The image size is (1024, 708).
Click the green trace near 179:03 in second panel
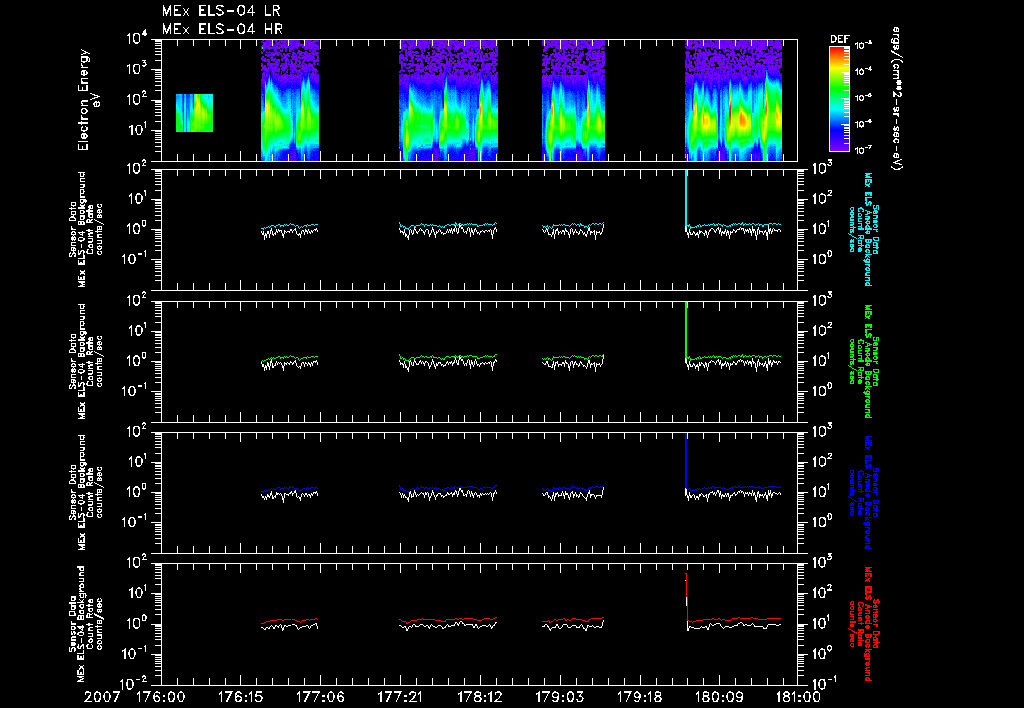click(x=573, y=358)
